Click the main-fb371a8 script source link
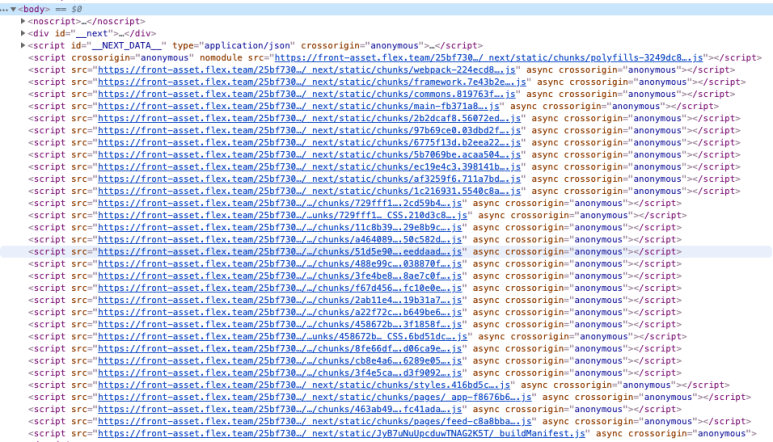 (x=300, y=106)
